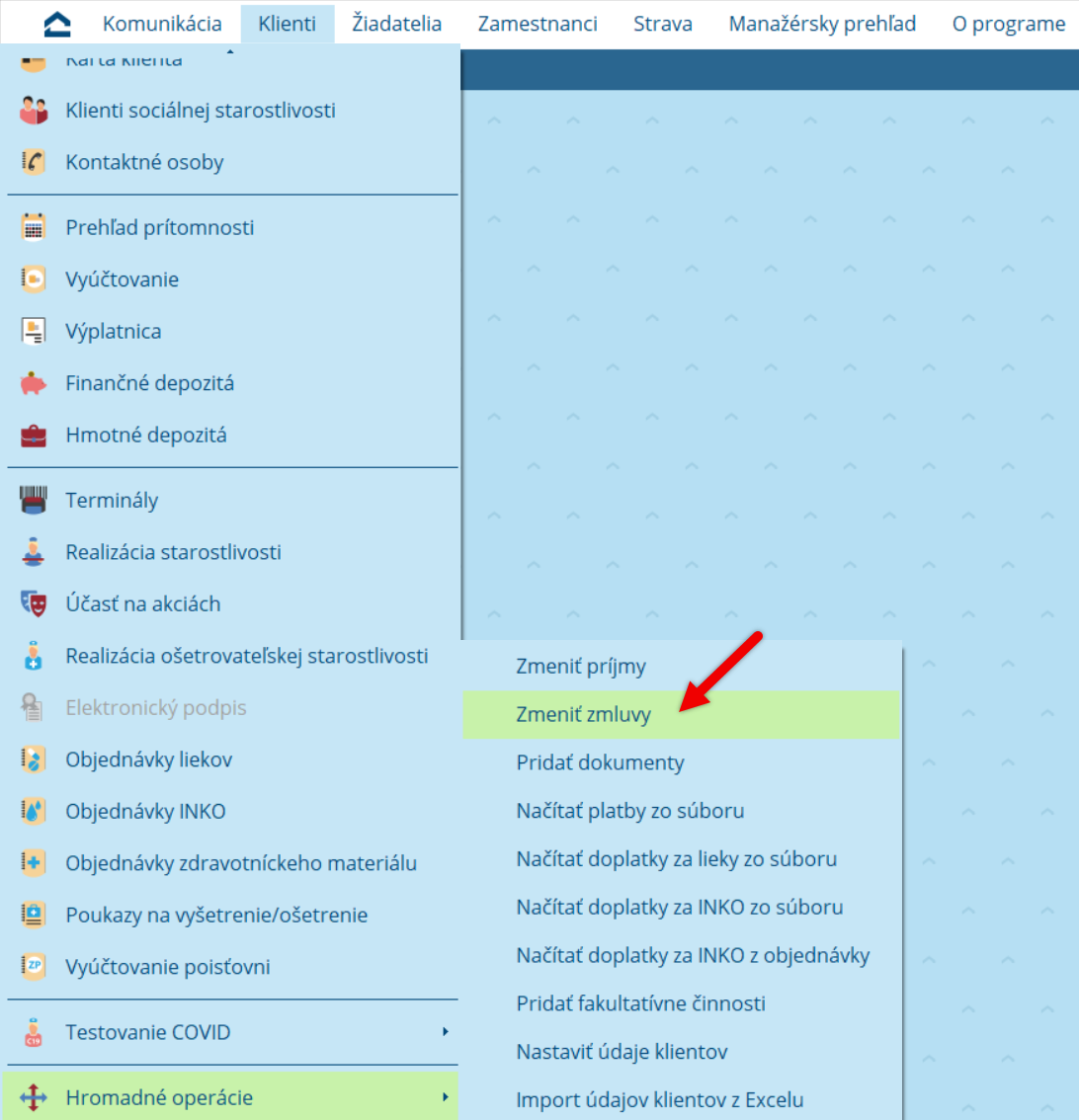Select Načítať doplatky za lieky zo súboru
The width and height of the screenshot is (1079, 1120).
[x=683, y=859]
